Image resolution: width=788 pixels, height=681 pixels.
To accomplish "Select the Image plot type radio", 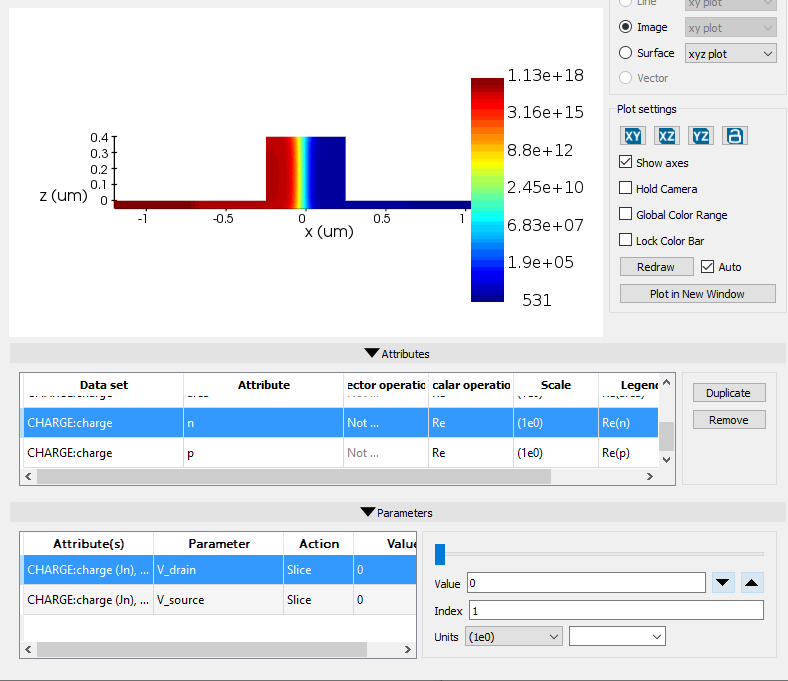I will click(625, 27).
